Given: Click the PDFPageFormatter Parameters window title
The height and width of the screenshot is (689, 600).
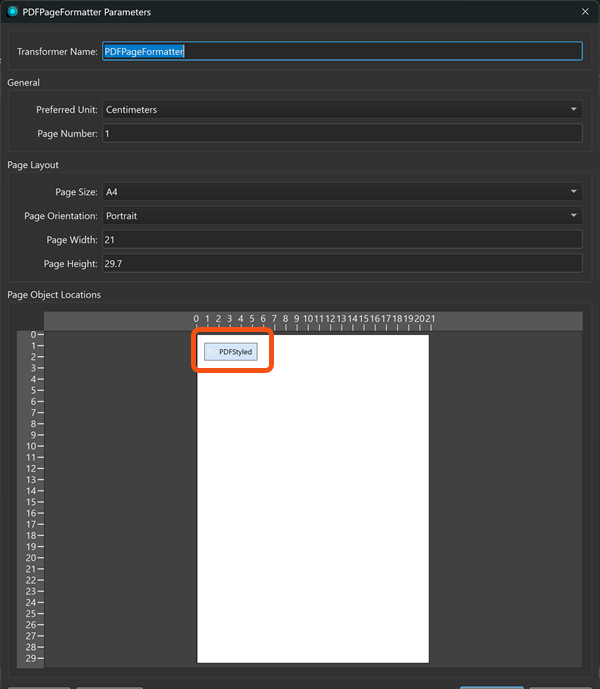Looking at the screenshot, I should click(x=87, y=12).
